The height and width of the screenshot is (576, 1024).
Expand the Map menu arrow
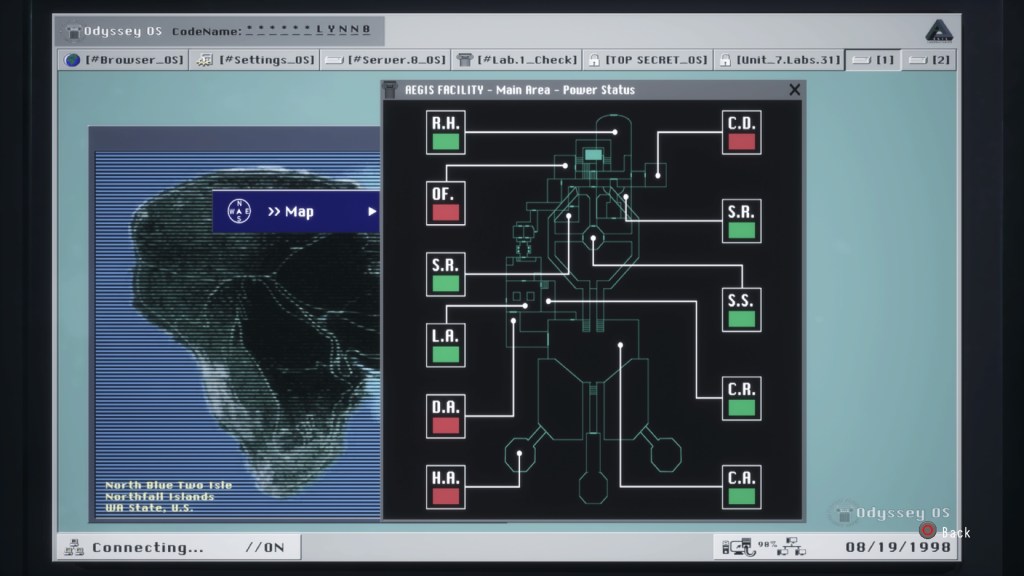[372, 211]
